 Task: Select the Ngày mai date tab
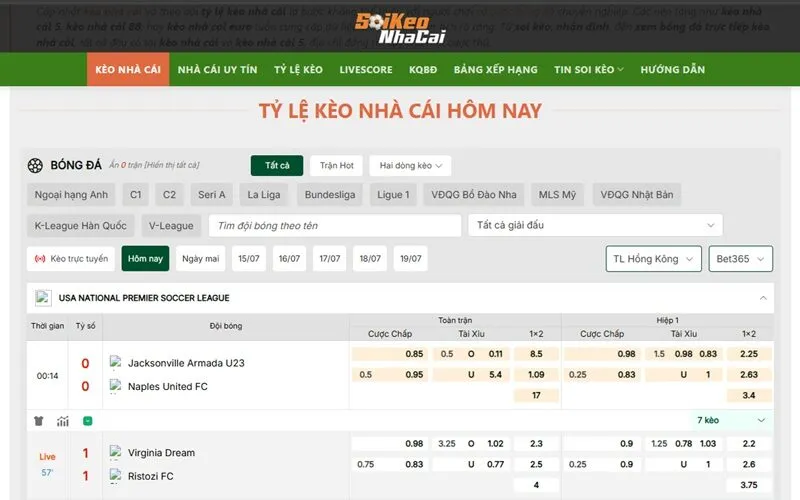(200, 259)
